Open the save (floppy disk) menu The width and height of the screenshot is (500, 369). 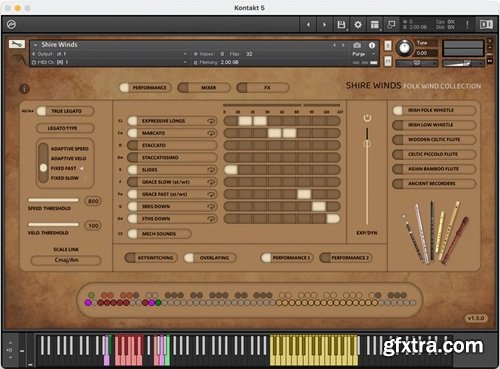[341, 25]
